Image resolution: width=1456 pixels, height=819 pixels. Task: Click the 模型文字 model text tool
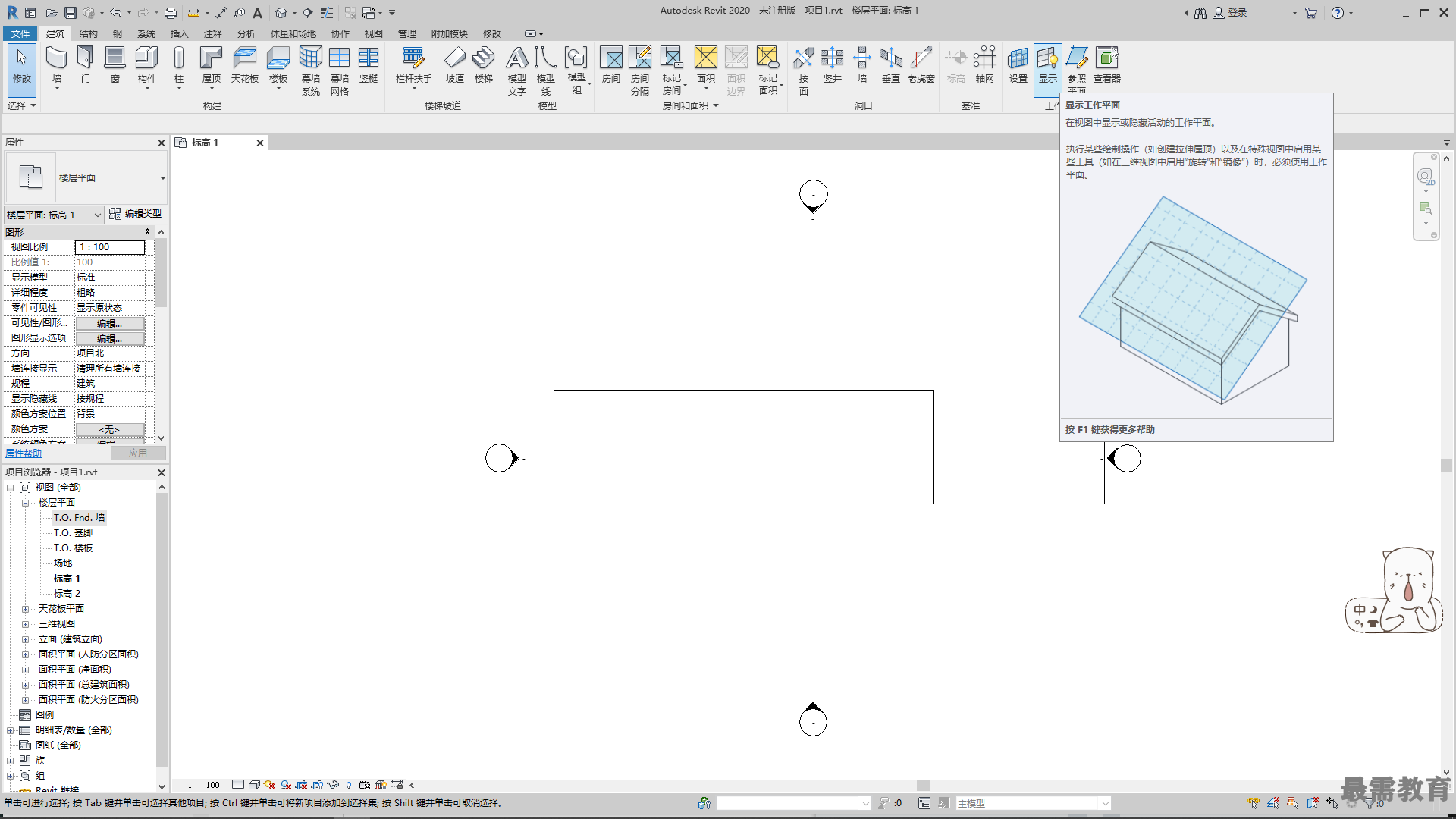pos(517,70)
